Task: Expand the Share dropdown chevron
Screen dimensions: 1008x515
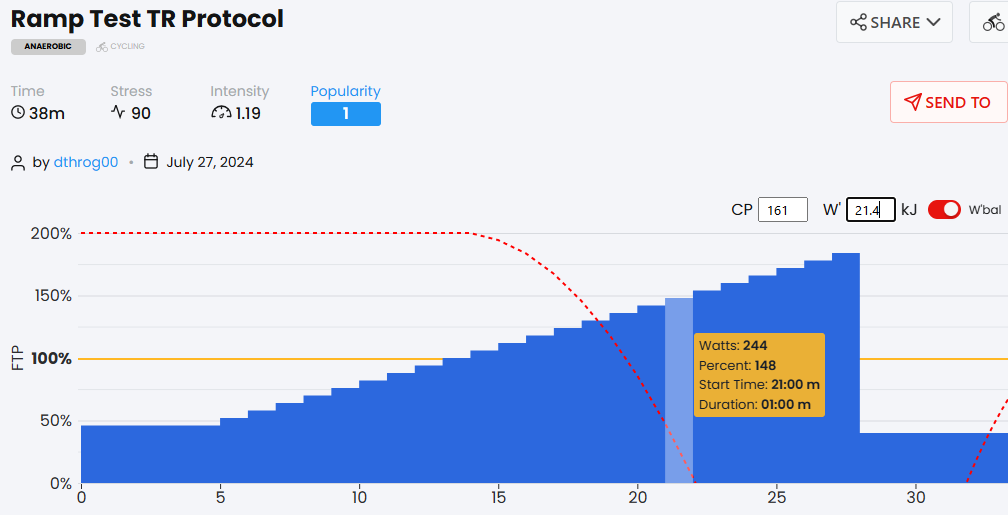Action: click(x=934, y=22)
